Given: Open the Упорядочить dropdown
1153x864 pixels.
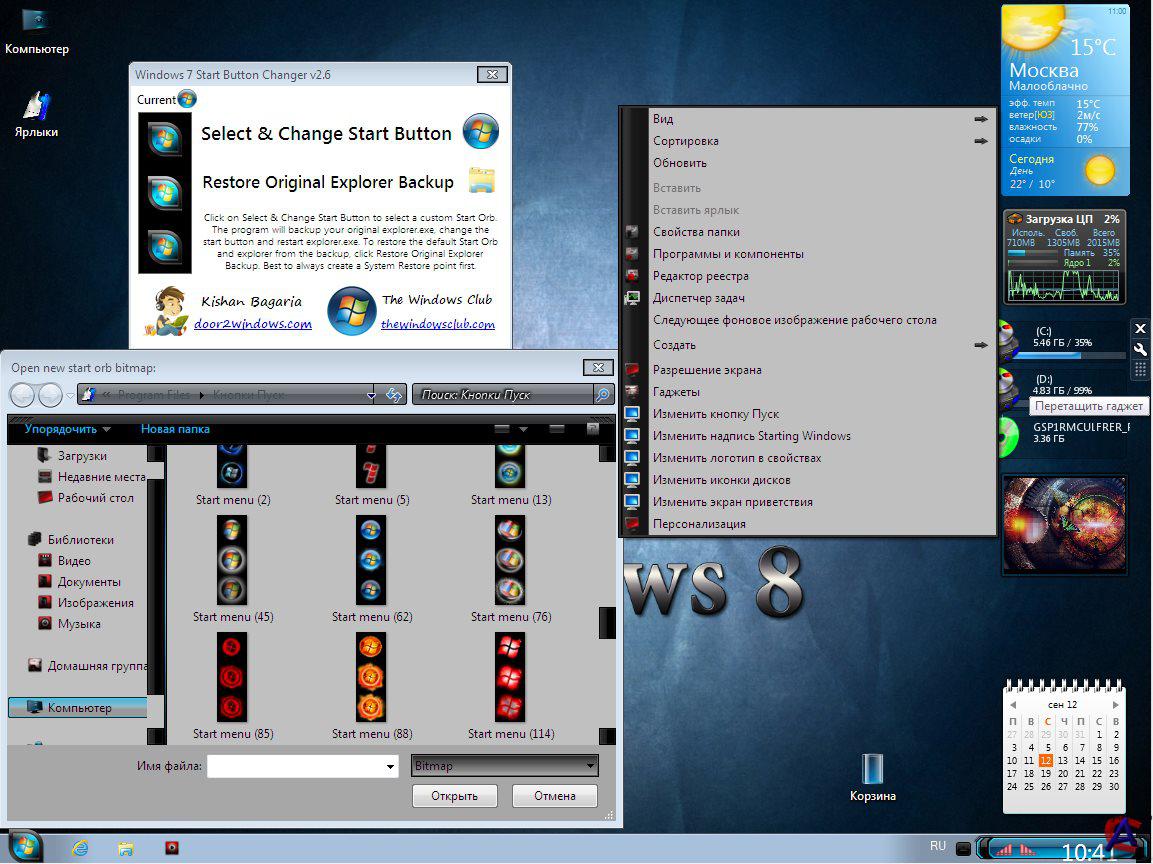Looking at the screenshot, I should tap(68, 429).
